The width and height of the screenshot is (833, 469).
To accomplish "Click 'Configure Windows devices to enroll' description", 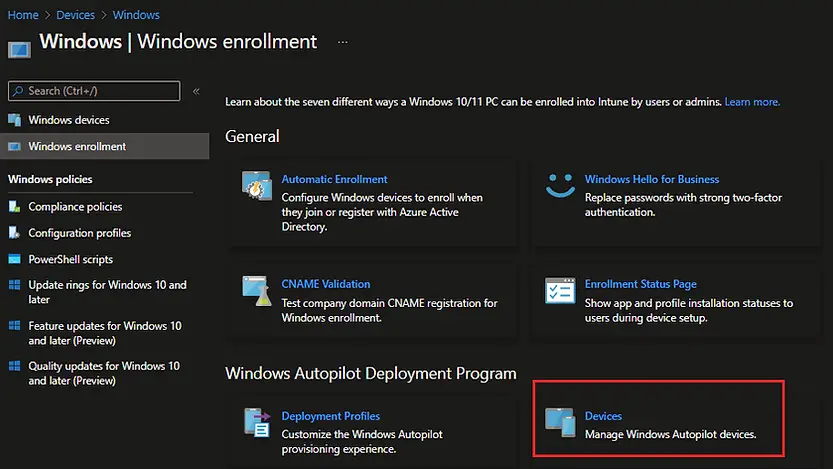I will coord(382,212).
